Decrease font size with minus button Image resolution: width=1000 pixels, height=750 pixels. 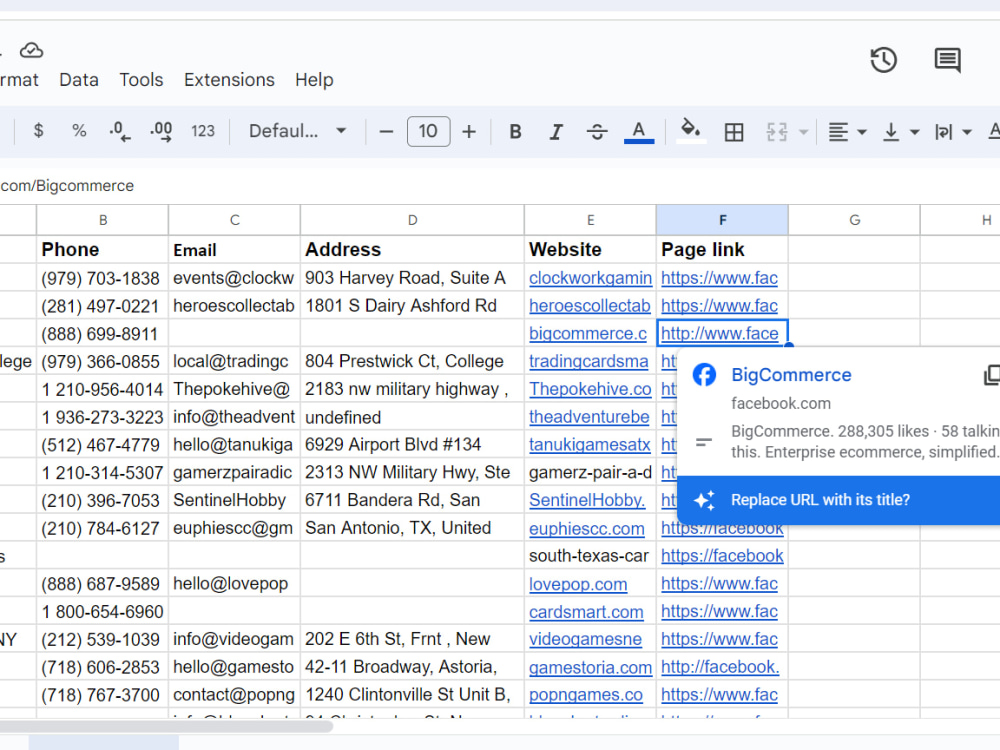point(386,131)
